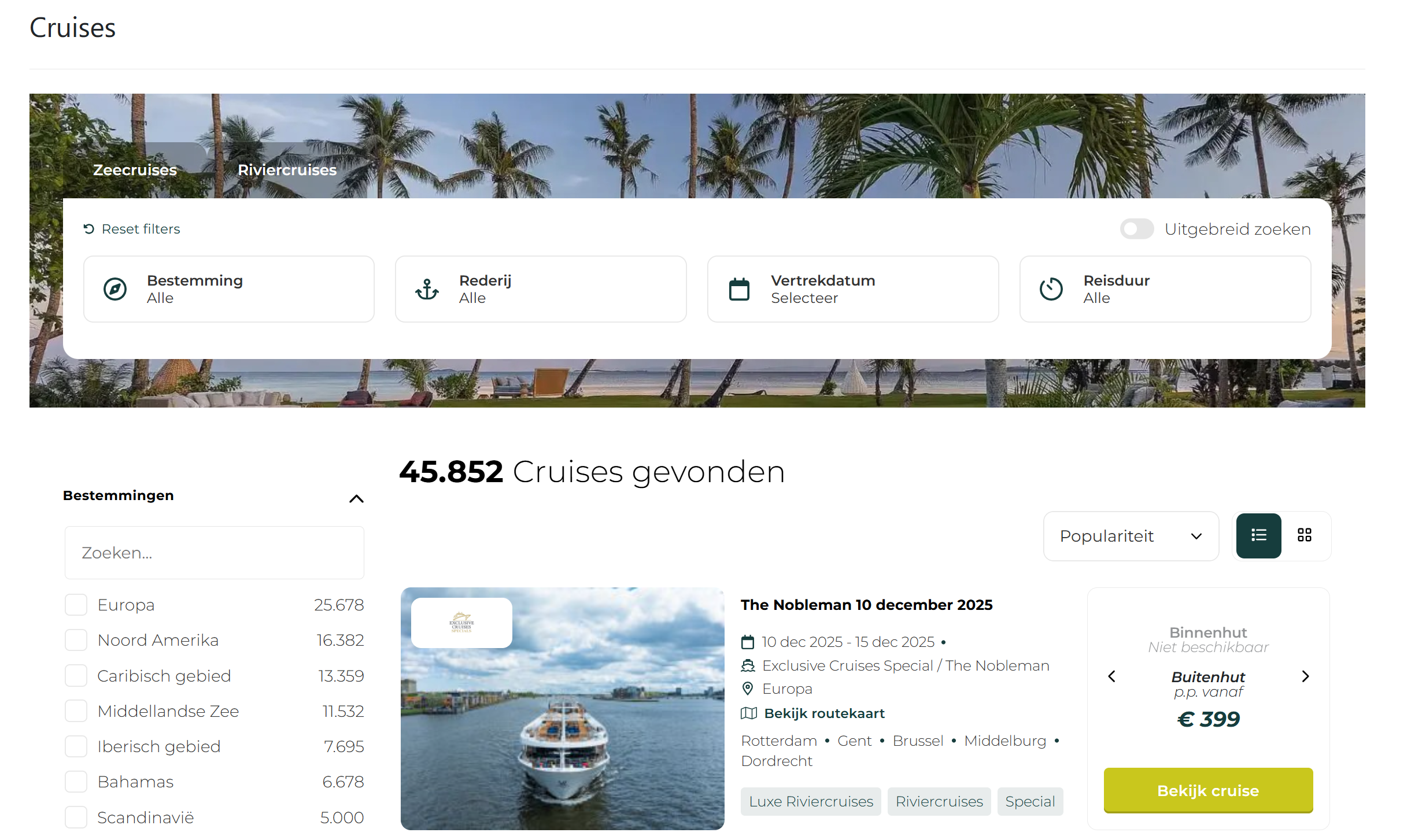The height and width of the screenshot is (840, 1411).
Task: Switch to grid view layout
Action: tap(1305, 535)
